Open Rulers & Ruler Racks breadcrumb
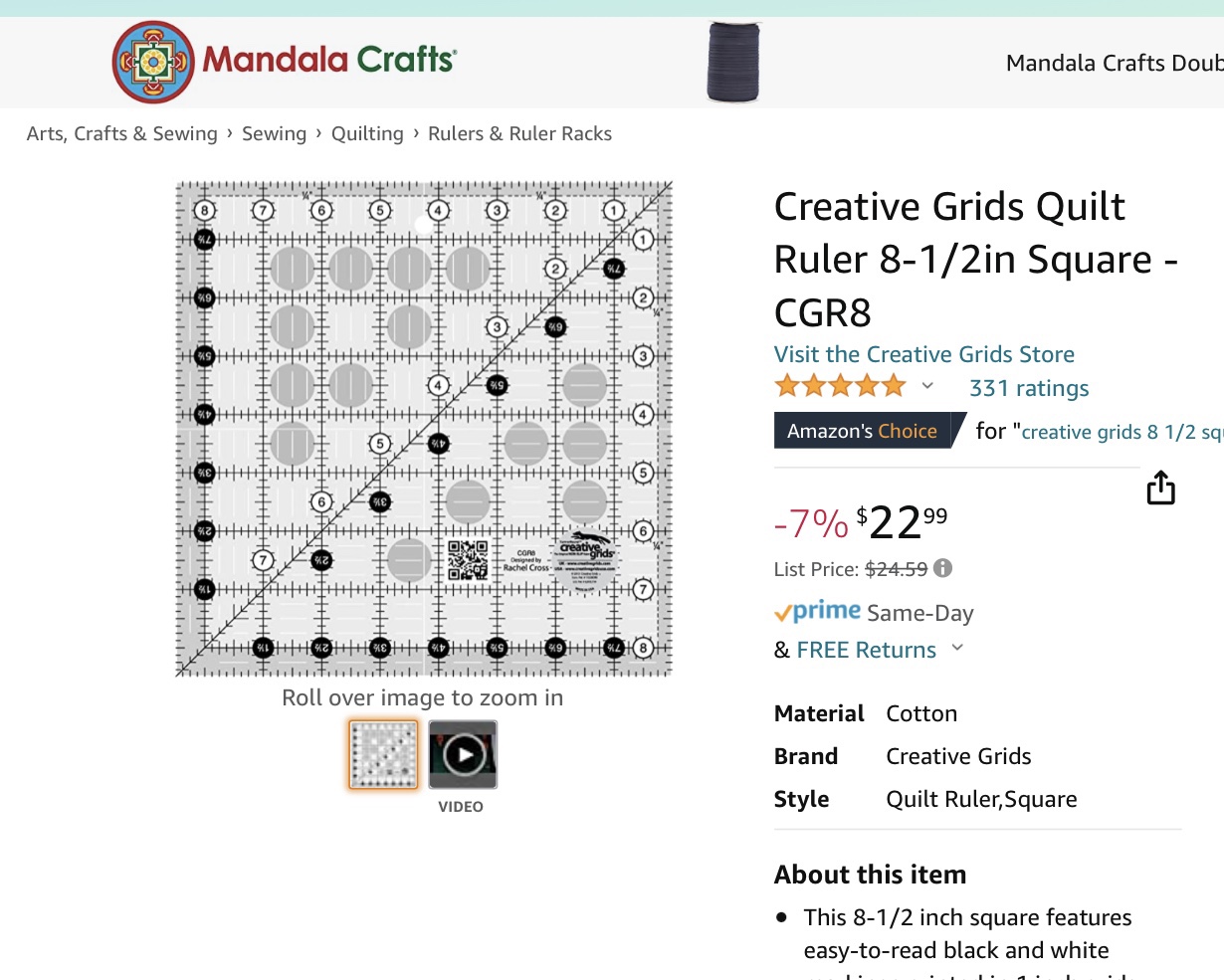The width and height of the screenshot is (1224, 980). 519,133
